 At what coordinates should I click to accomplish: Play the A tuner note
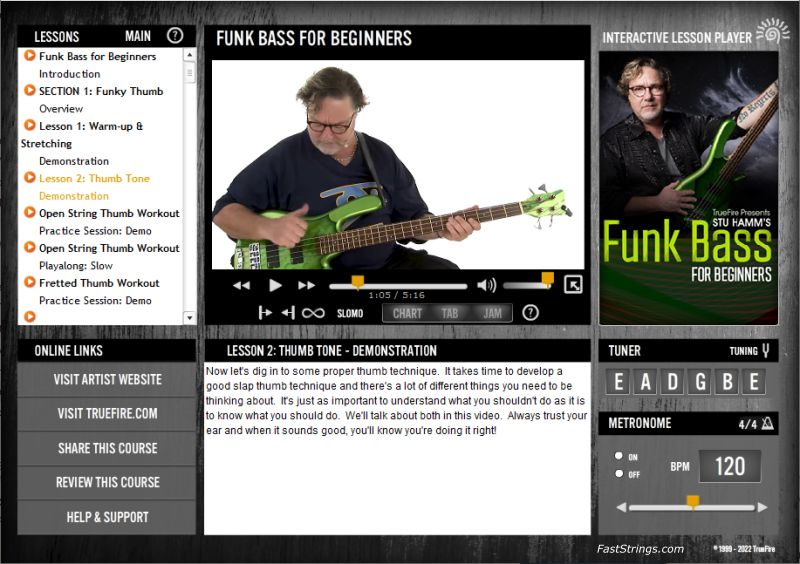click(645, 382)
